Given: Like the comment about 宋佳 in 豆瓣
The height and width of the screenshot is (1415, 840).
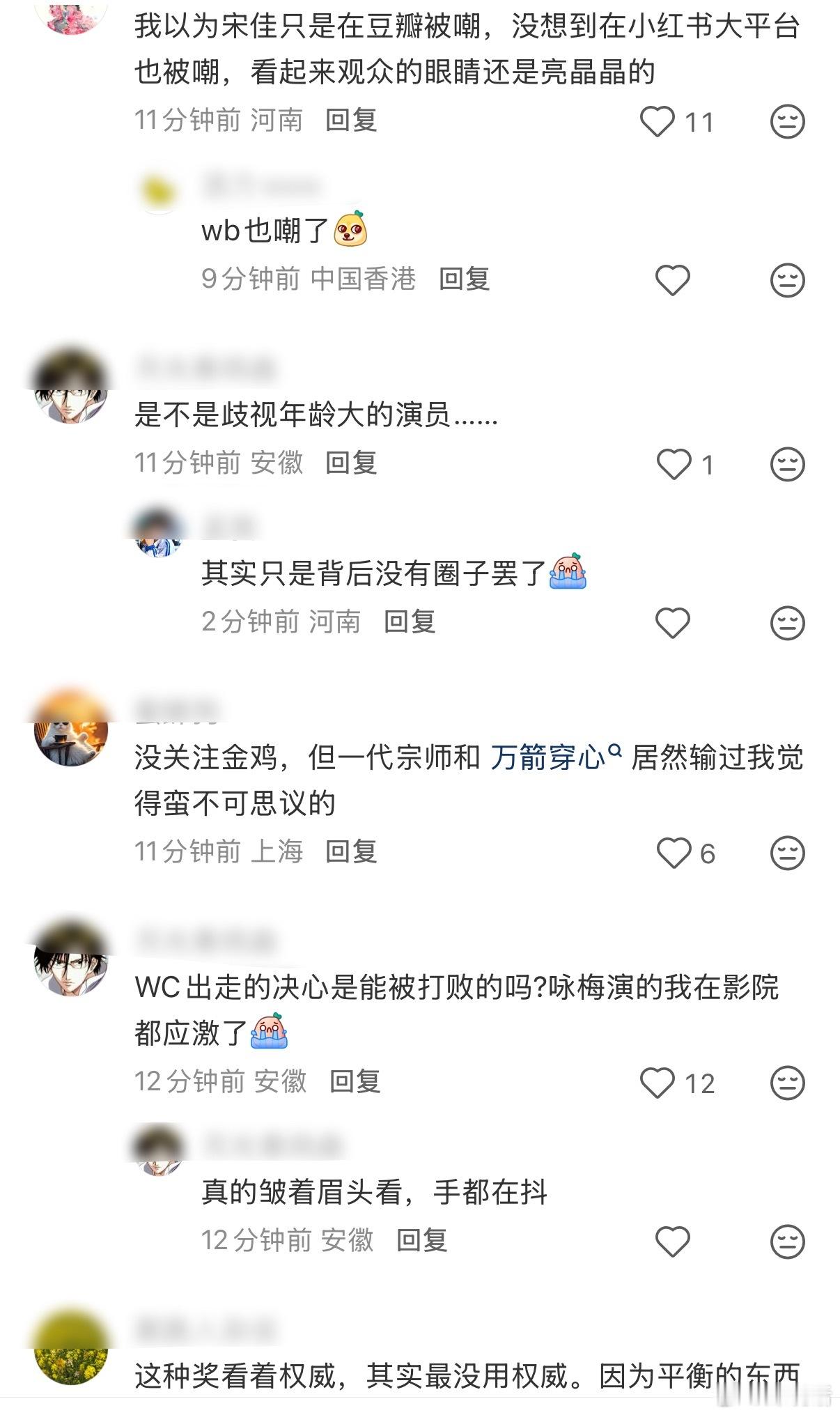Looking at the screenshot, I should click(x=658, y=122).
